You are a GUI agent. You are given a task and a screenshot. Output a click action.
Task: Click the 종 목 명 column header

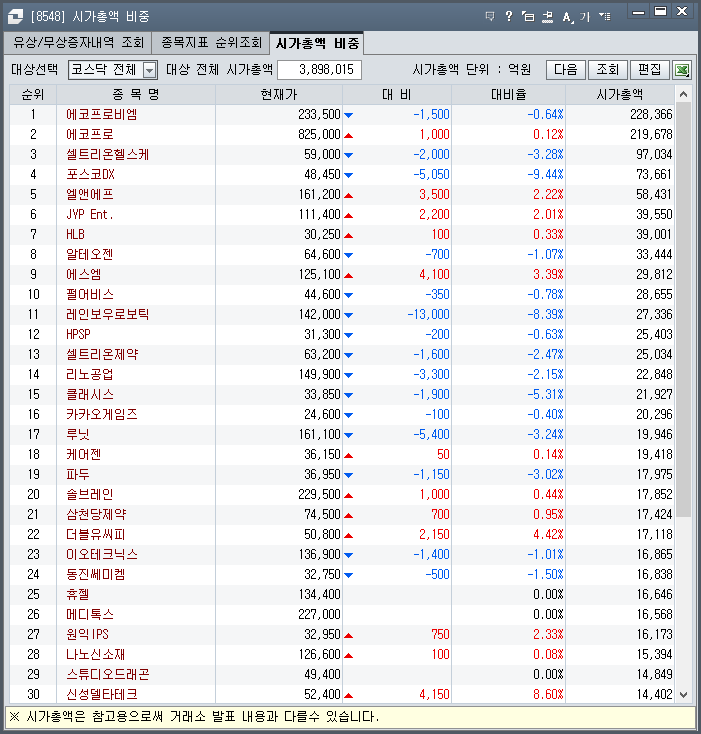[x=136, y=95]
